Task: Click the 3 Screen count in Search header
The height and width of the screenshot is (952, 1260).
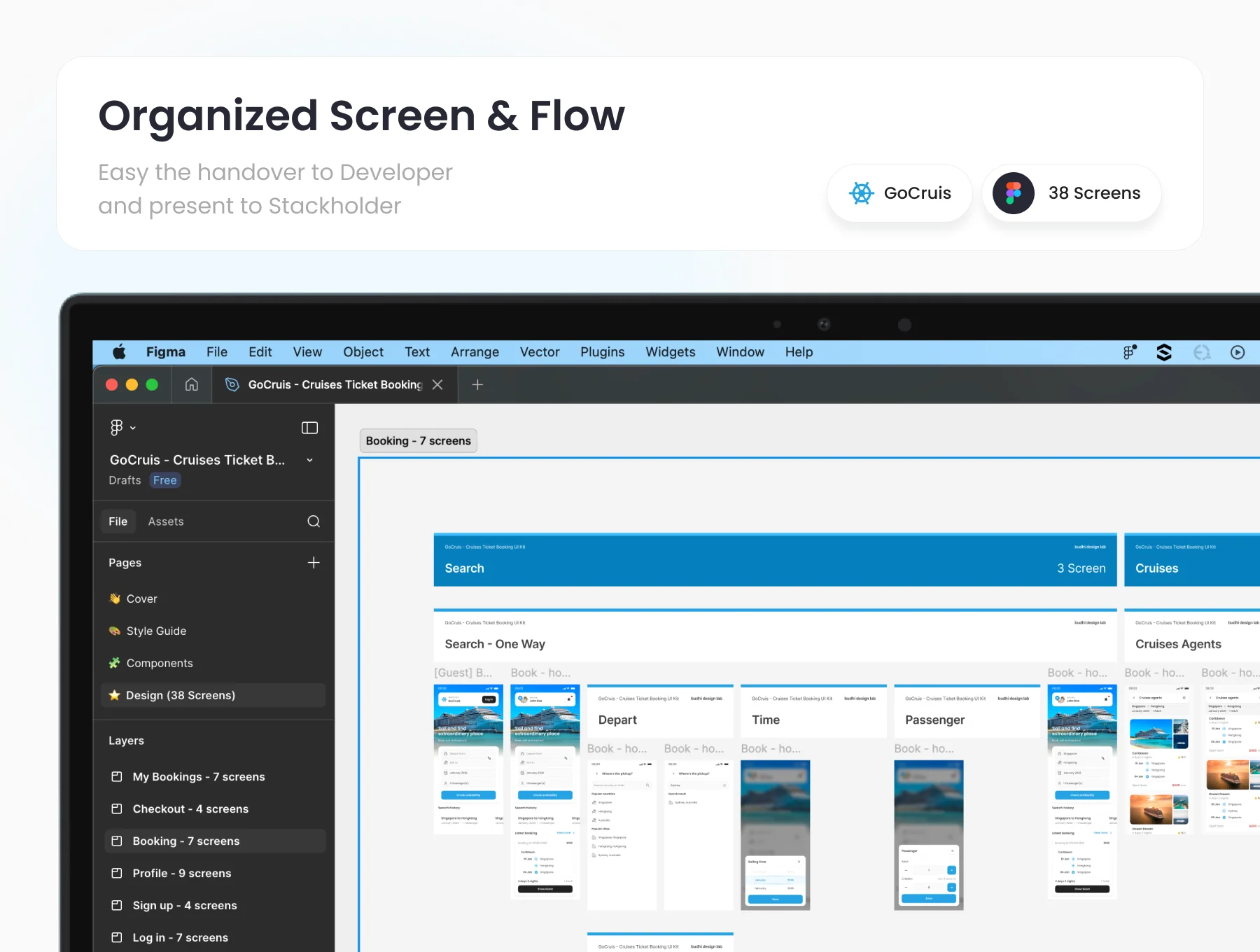Action: coord(1081,568)
